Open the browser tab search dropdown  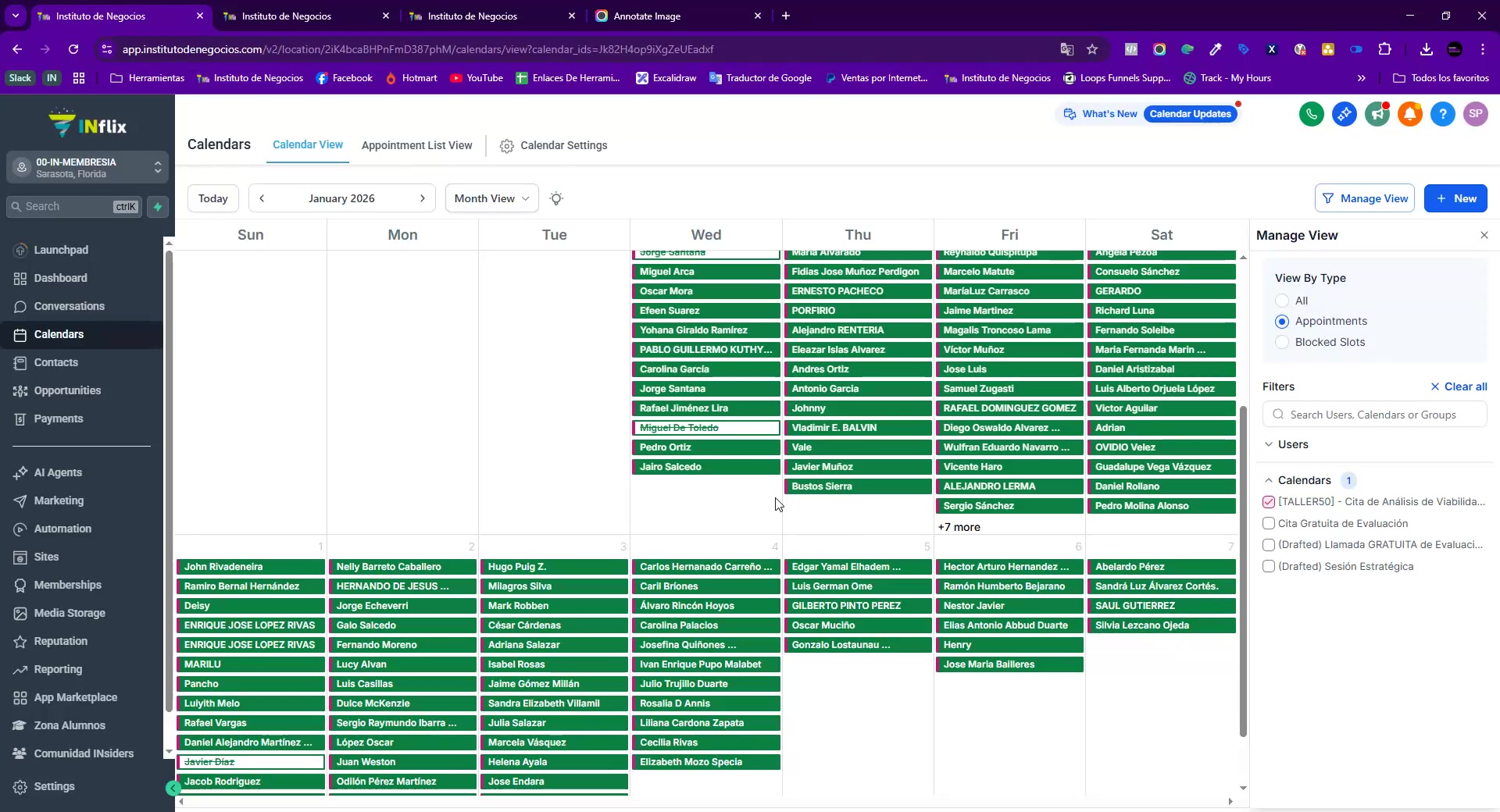(16, 16)
